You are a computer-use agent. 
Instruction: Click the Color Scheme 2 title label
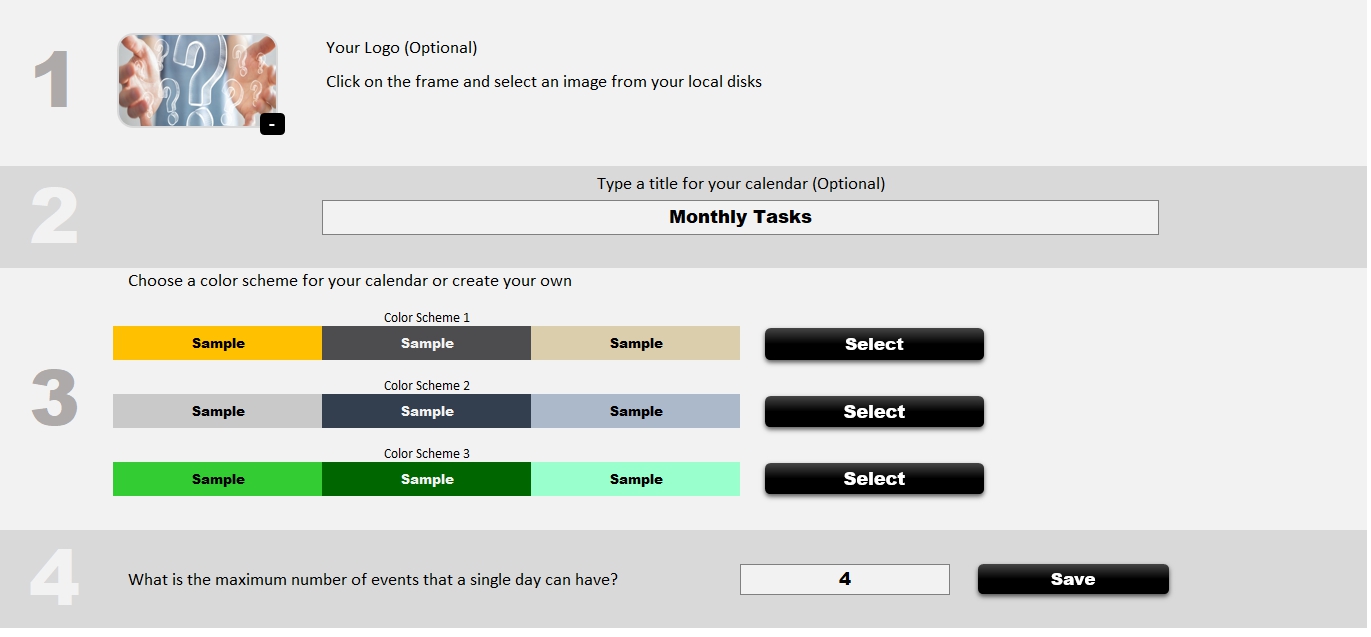click(x=426, y=385)
